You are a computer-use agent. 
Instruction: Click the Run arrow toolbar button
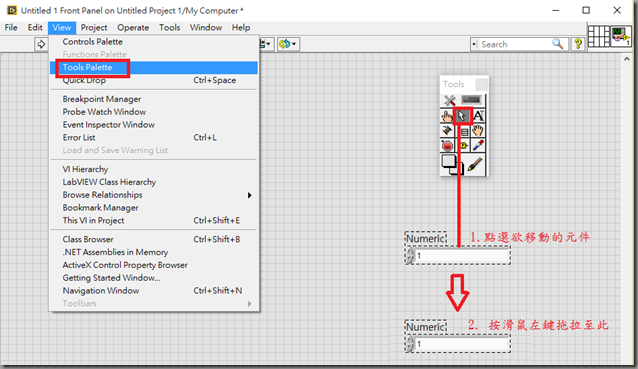pos(41,44)
